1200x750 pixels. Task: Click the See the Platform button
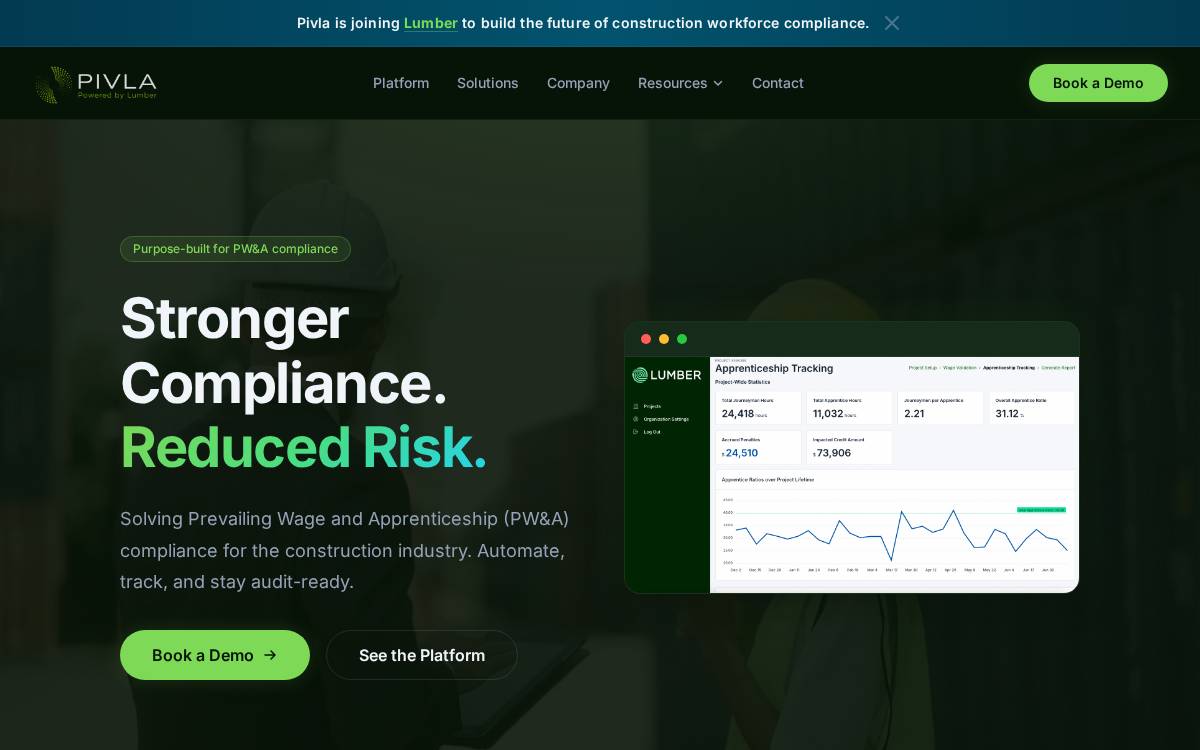click(422, 655)
